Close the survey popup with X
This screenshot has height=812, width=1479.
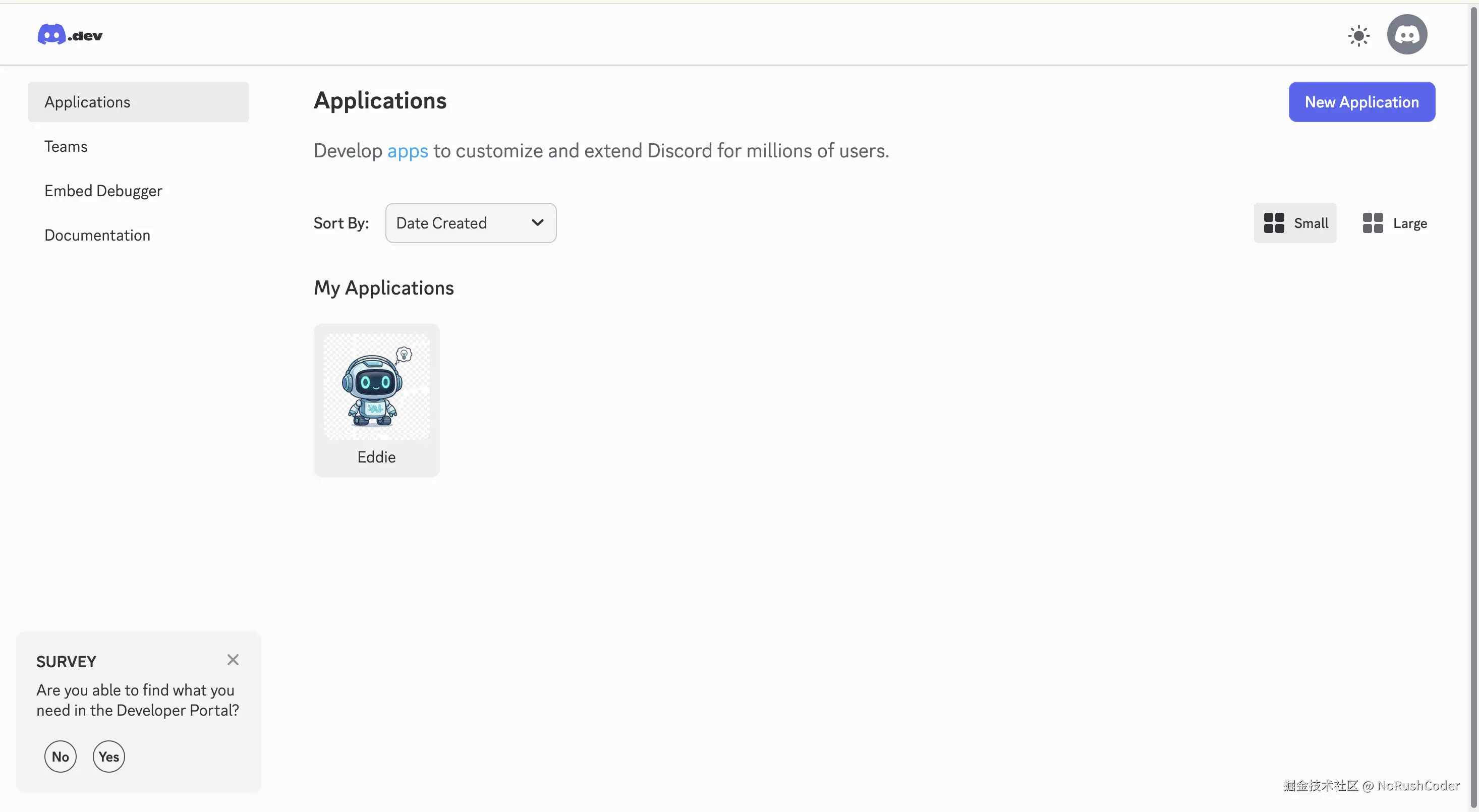click(233, 660)
